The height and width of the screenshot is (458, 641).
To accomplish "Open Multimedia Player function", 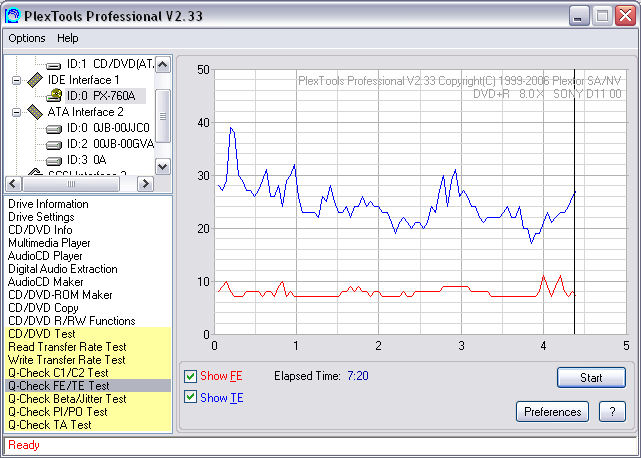I will (x=49, y=243).
